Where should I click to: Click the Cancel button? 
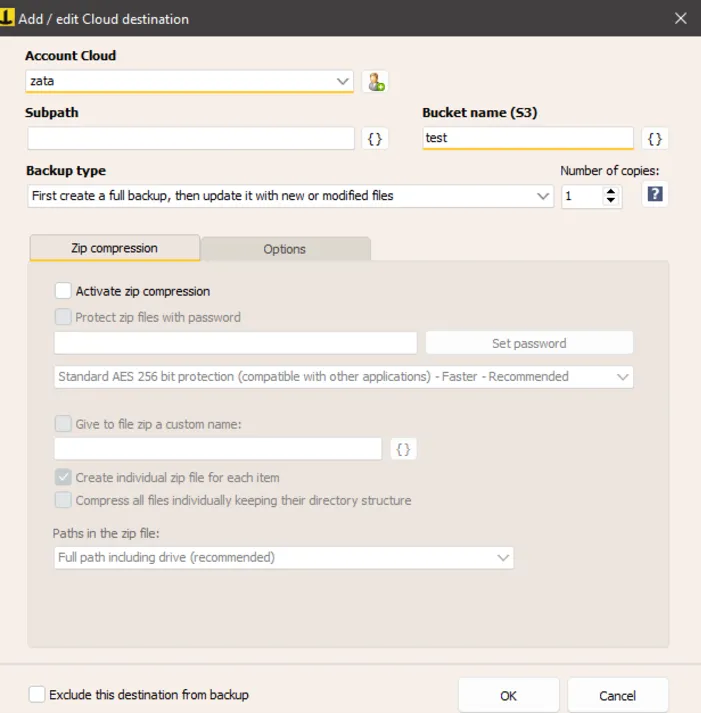pos(617,695)
